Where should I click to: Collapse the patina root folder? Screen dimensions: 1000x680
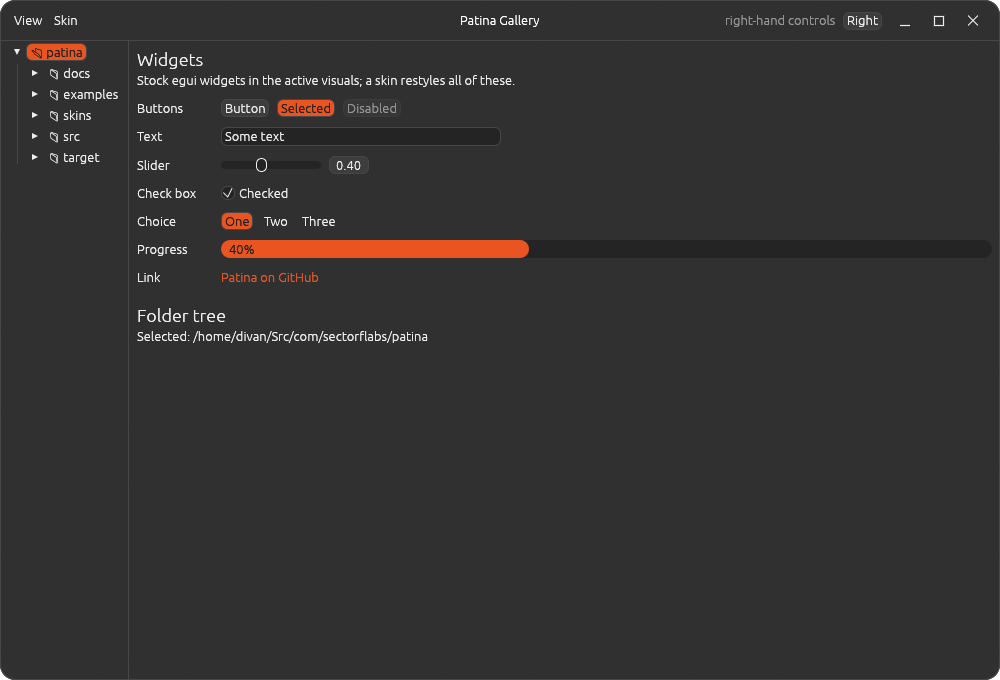click(x=17, y=52)
